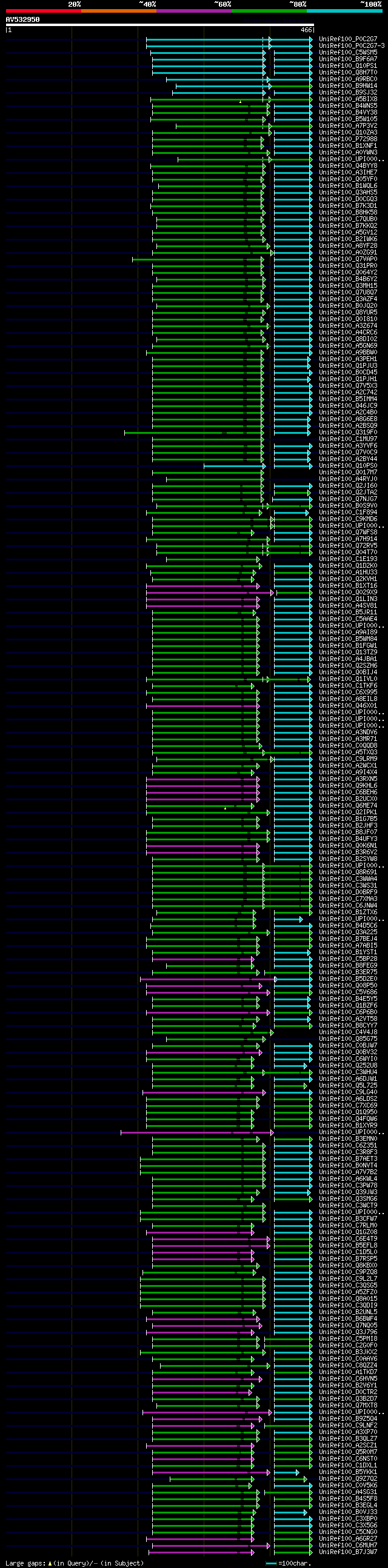This screenshot has height=1568, width=388.
Task: Select the UniRef100_Q029X9 label
Action: pos(348,593)
